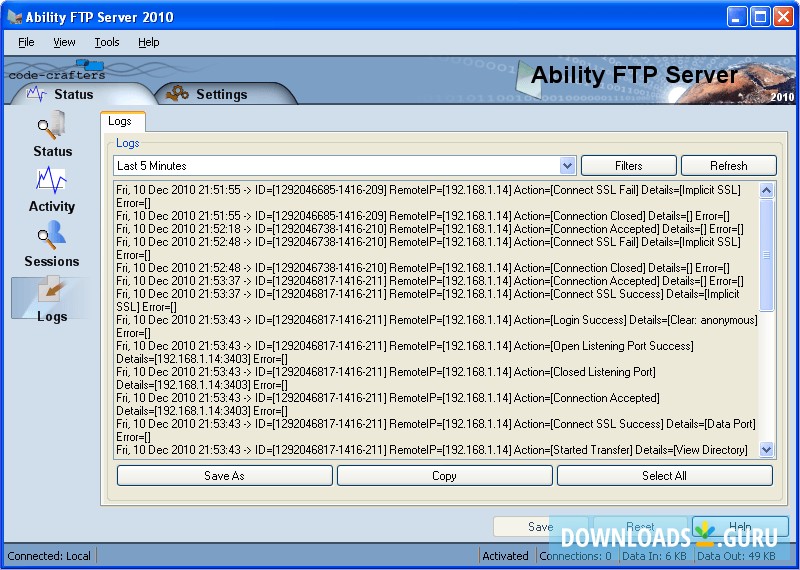Open the File menu
This screenshot has height=570, width=800.
pos(26,42)
